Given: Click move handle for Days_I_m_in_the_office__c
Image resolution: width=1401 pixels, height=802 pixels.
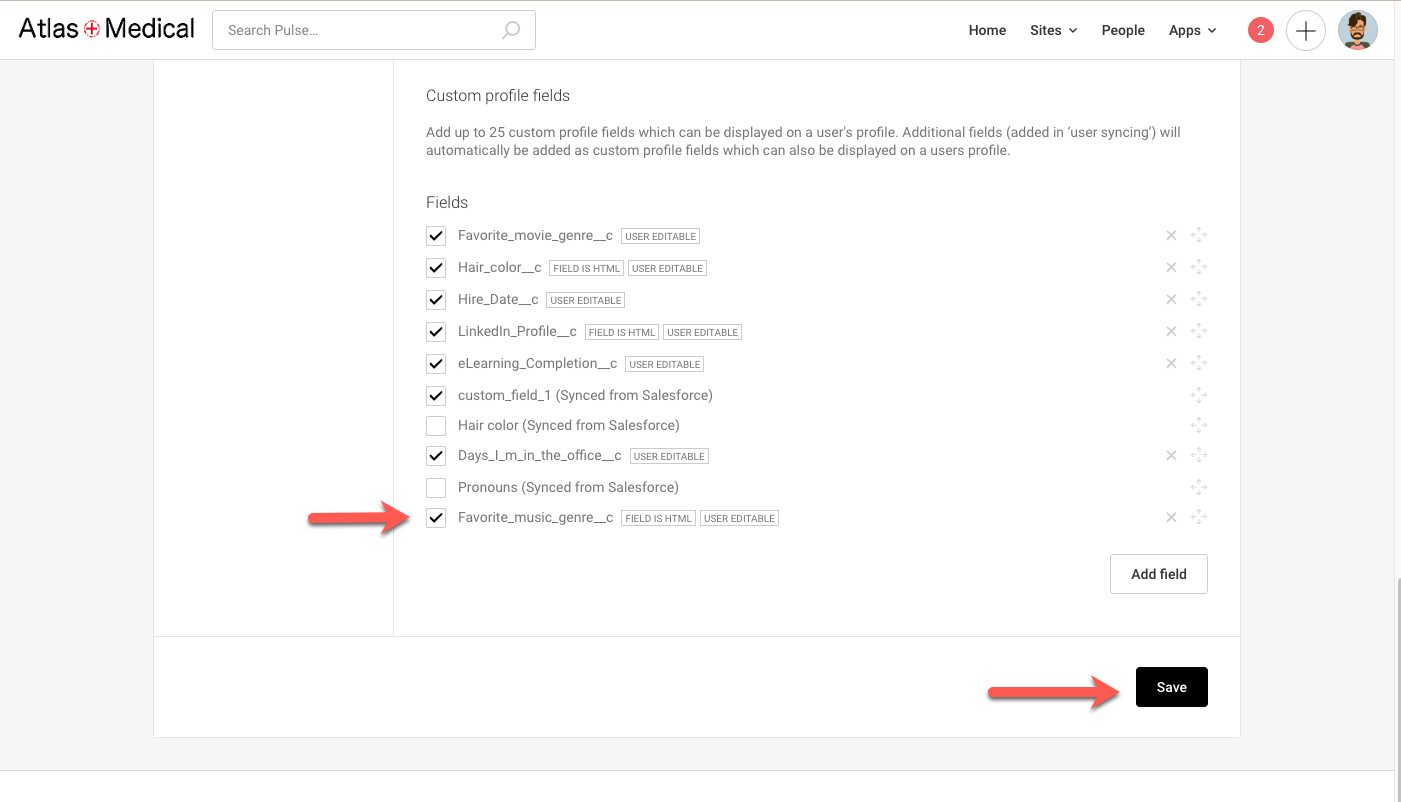Looking at the screenshot, I should [1199, 456].
